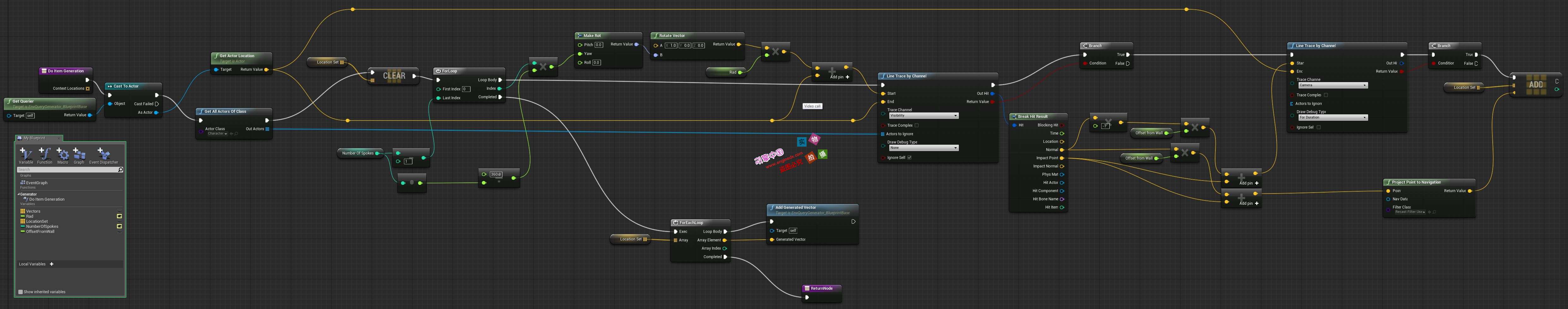Viewport: 1568px width, 309px height.
Task: Click the Context Locations array pin
Action: coord(88,88)
